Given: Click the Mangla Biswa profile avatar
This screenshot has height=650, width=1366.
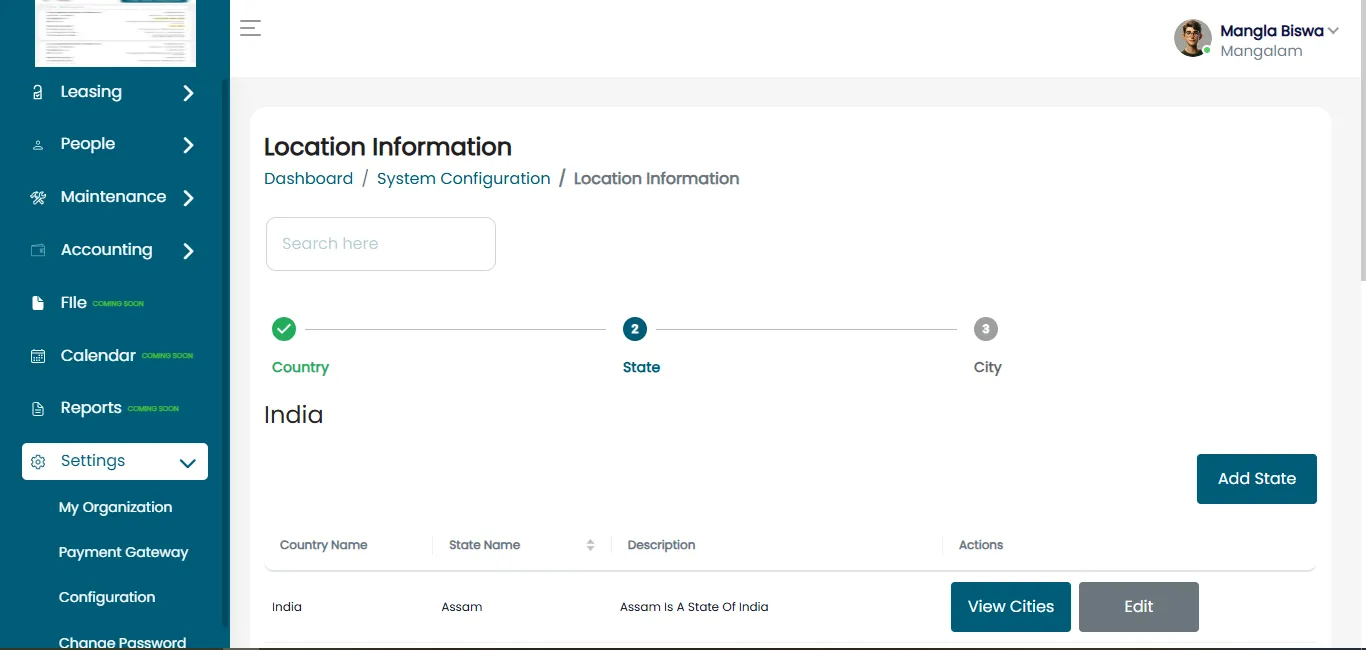Looking at the screenshot, I should (1192, 38).
